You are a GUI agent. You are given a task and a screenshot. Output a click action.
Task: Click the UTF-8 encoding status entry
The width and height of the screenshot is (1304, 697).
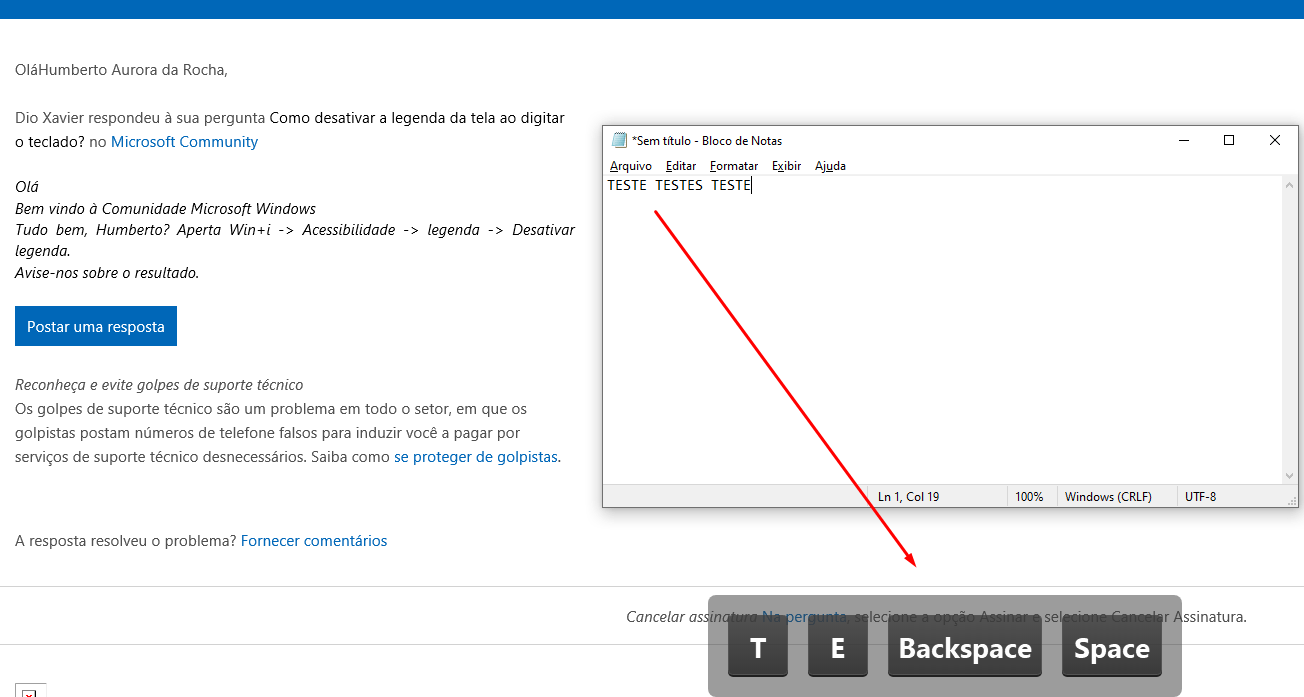coord(1200,496)
